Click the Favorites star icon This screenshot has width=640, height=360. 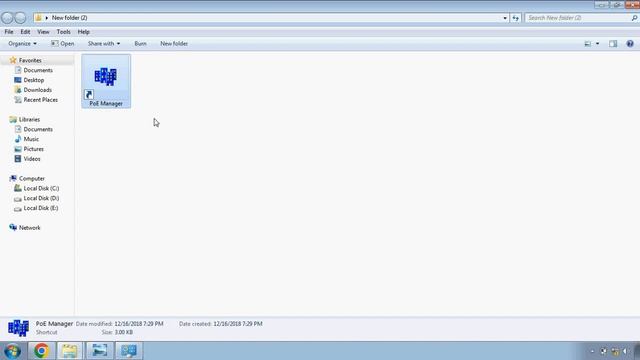click(13, 60)
